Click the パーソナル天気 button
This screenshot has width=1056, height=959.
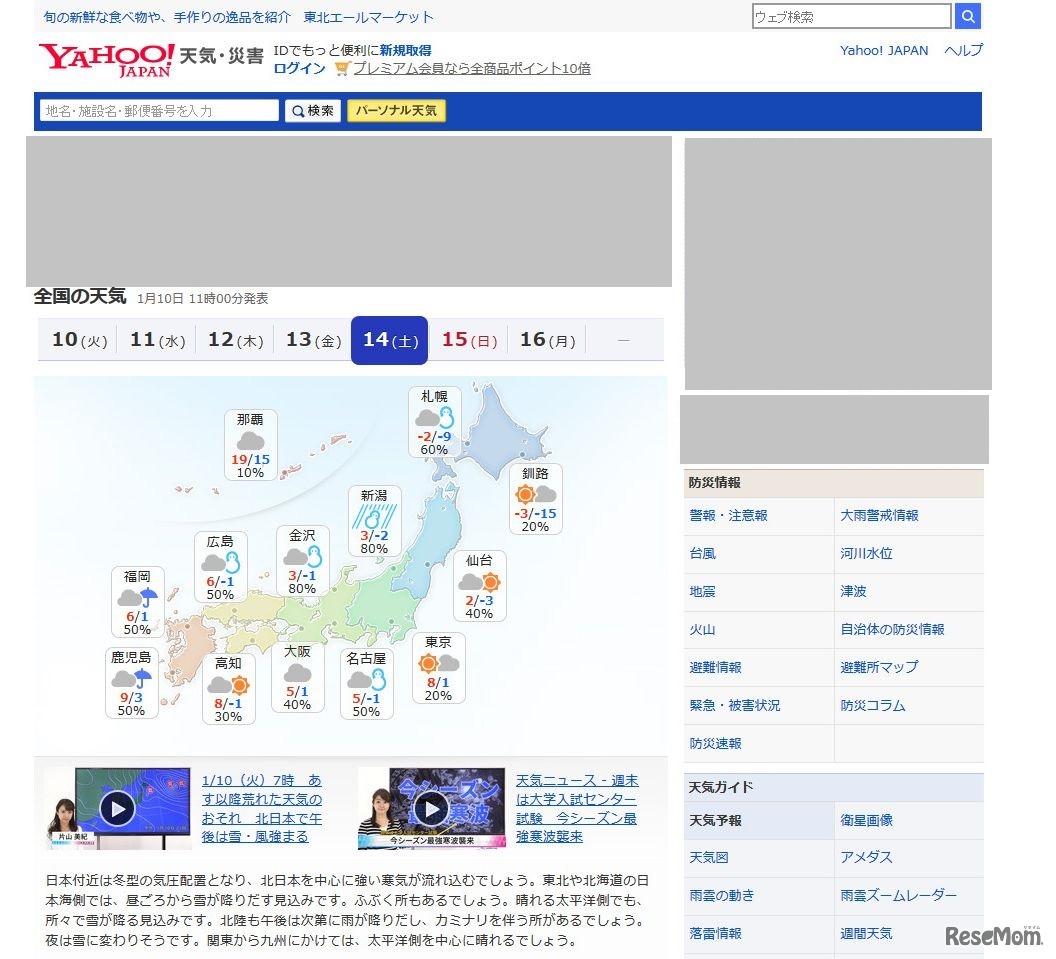397,111
